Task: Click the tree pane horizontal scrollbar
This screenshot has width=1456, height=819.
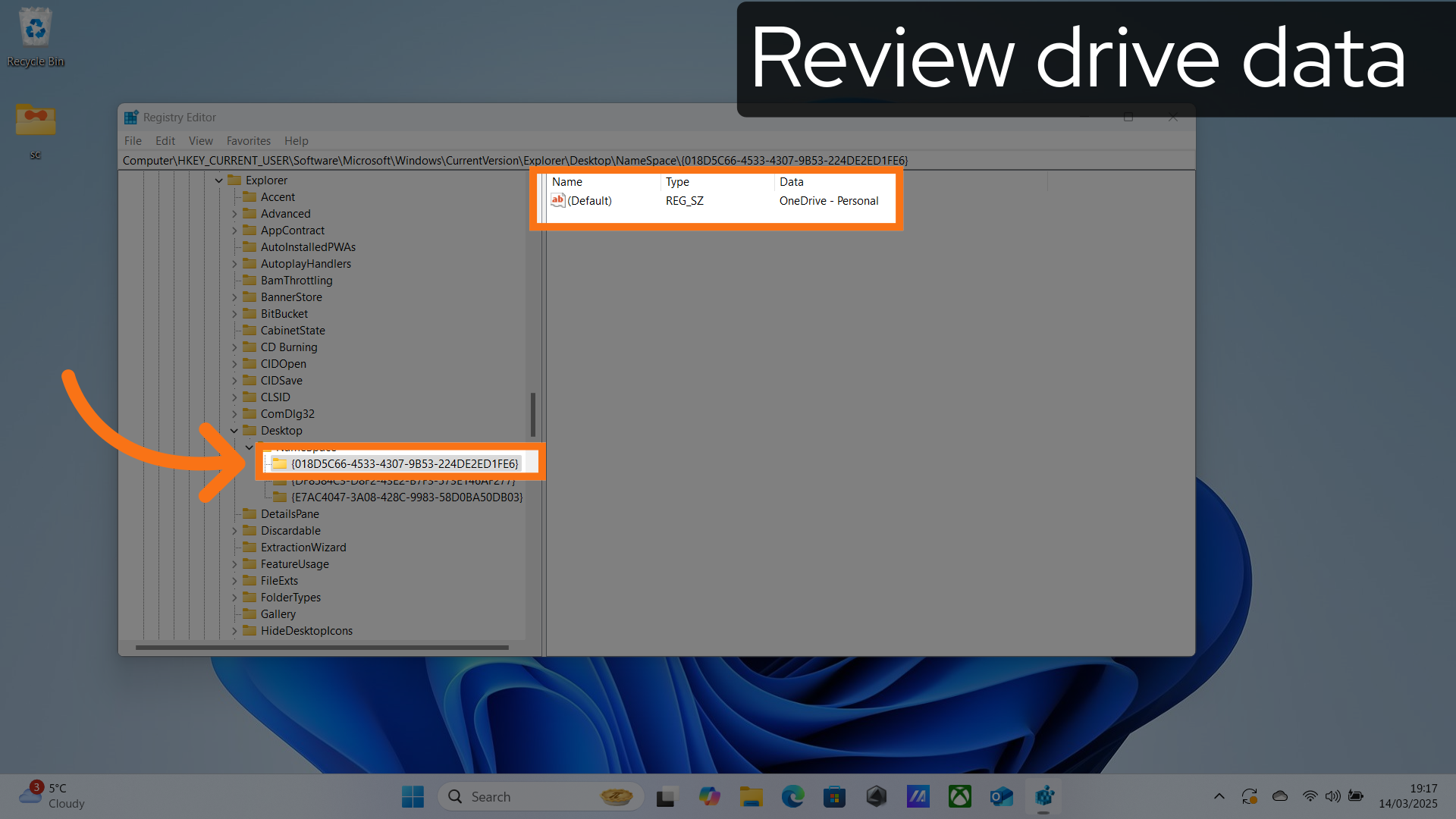Action: 322,648
